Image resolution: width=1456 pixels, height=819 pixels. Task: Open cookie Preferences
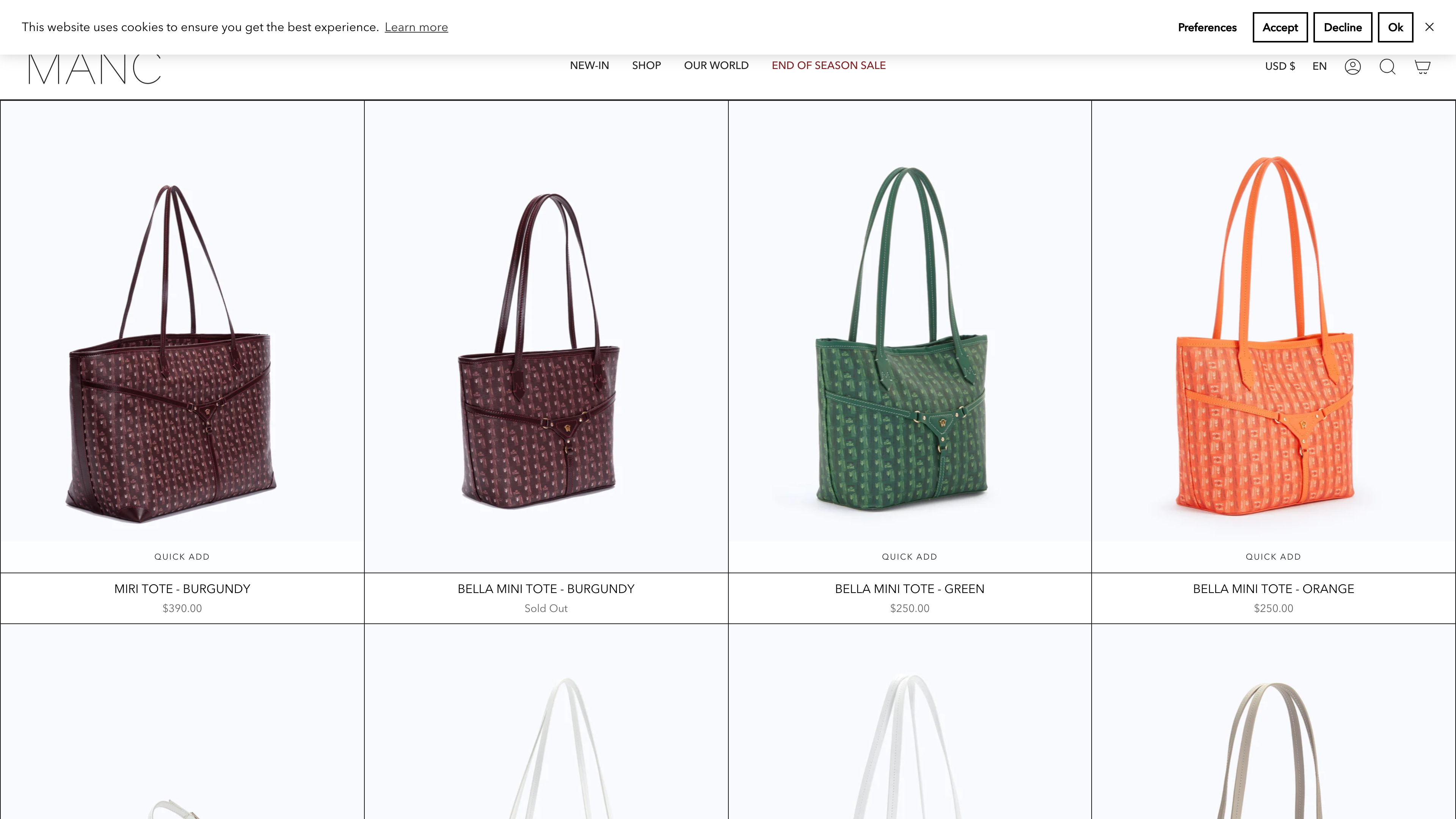(x=1207, y=27)
